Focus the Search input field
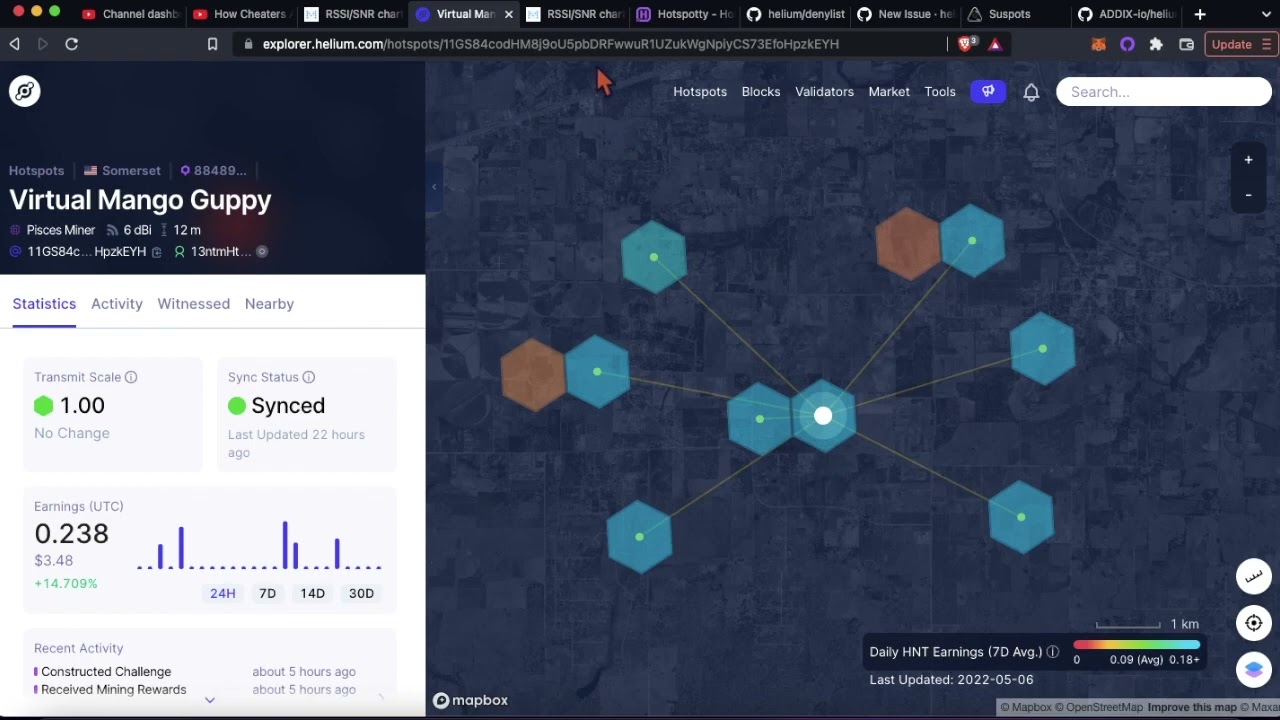1280x720 pixels. (x=1164, y=92)
